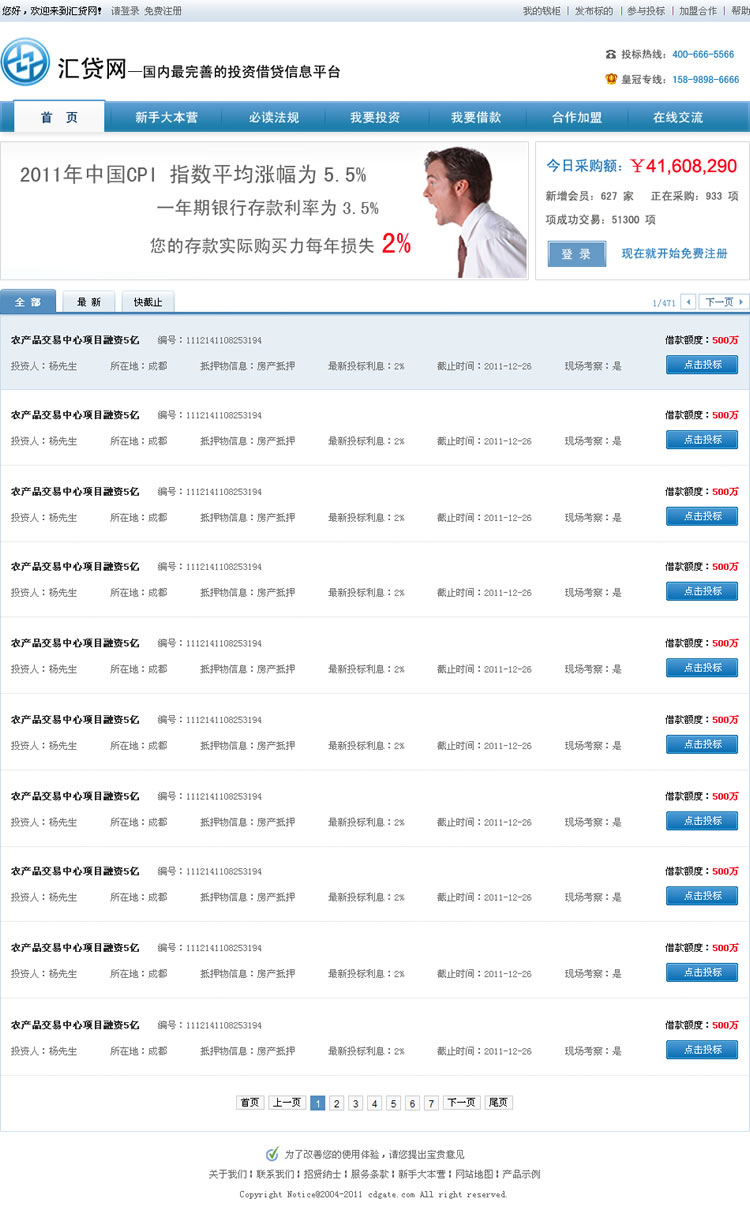The image size is (750, 1214).
Task: Click the crown icon beside 皇冠专线
Action: [x=611, y=79]
